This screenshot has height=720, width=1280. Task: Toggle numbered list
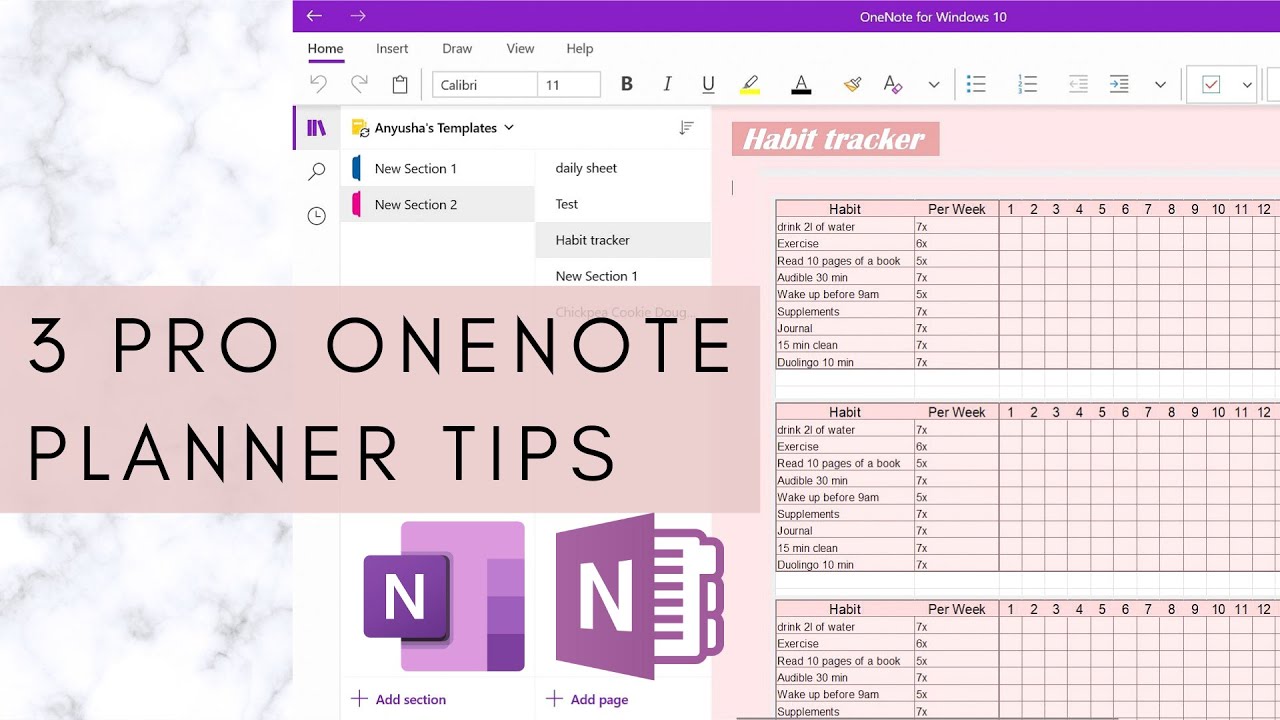1027,85
